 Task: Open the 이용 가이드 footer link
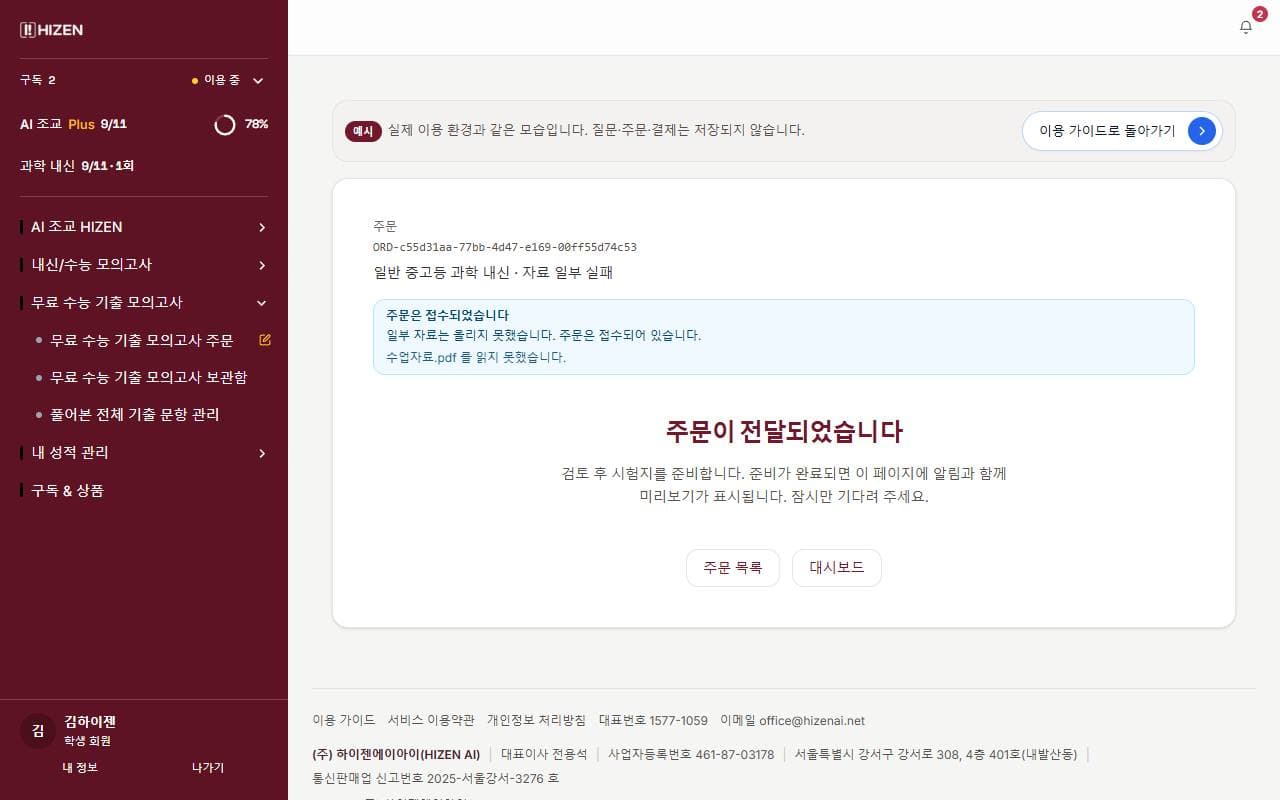click(344, 720)
